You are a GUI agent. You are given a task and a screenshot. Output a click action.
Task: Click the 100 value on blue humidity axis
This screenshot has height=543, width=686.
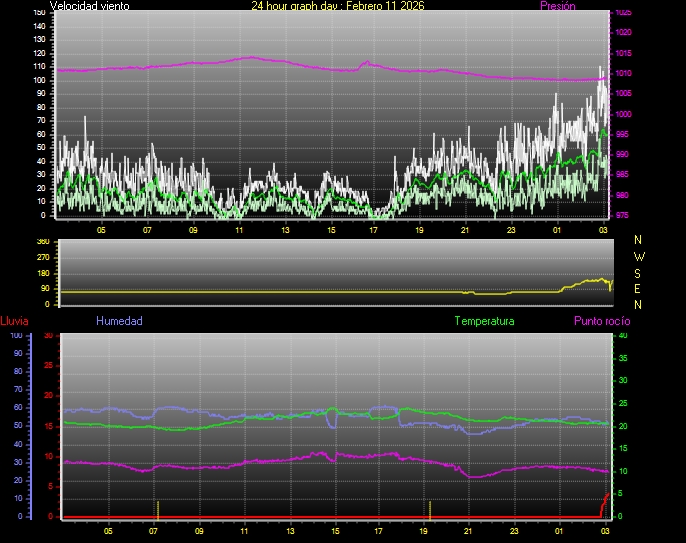16,336
